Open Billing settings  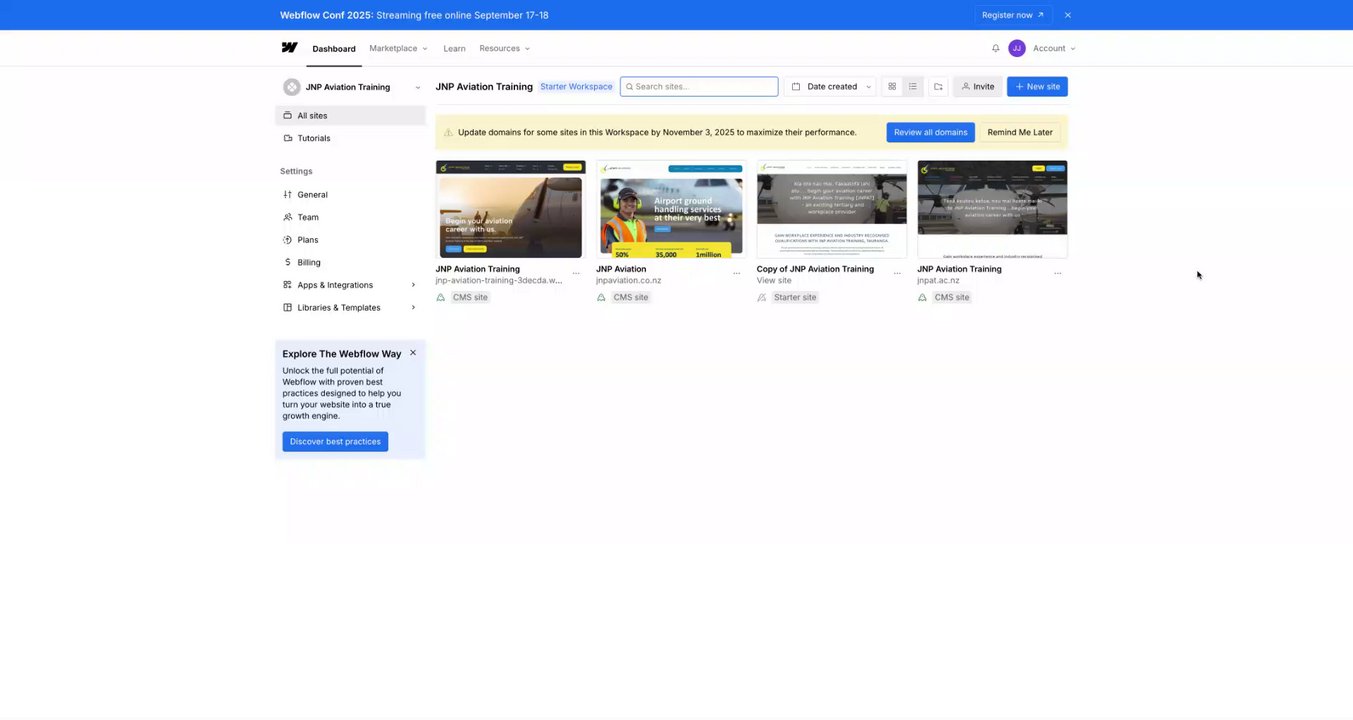350,262
